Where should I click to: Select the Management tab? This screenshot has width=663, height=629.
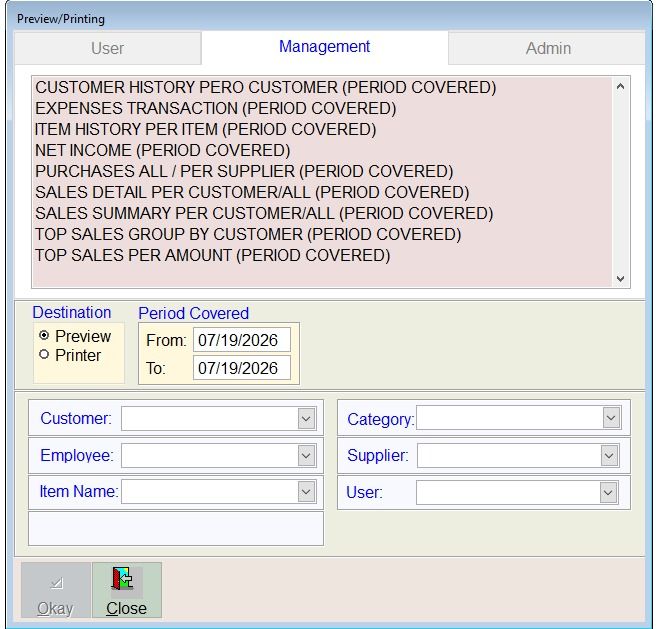[324, 46]
